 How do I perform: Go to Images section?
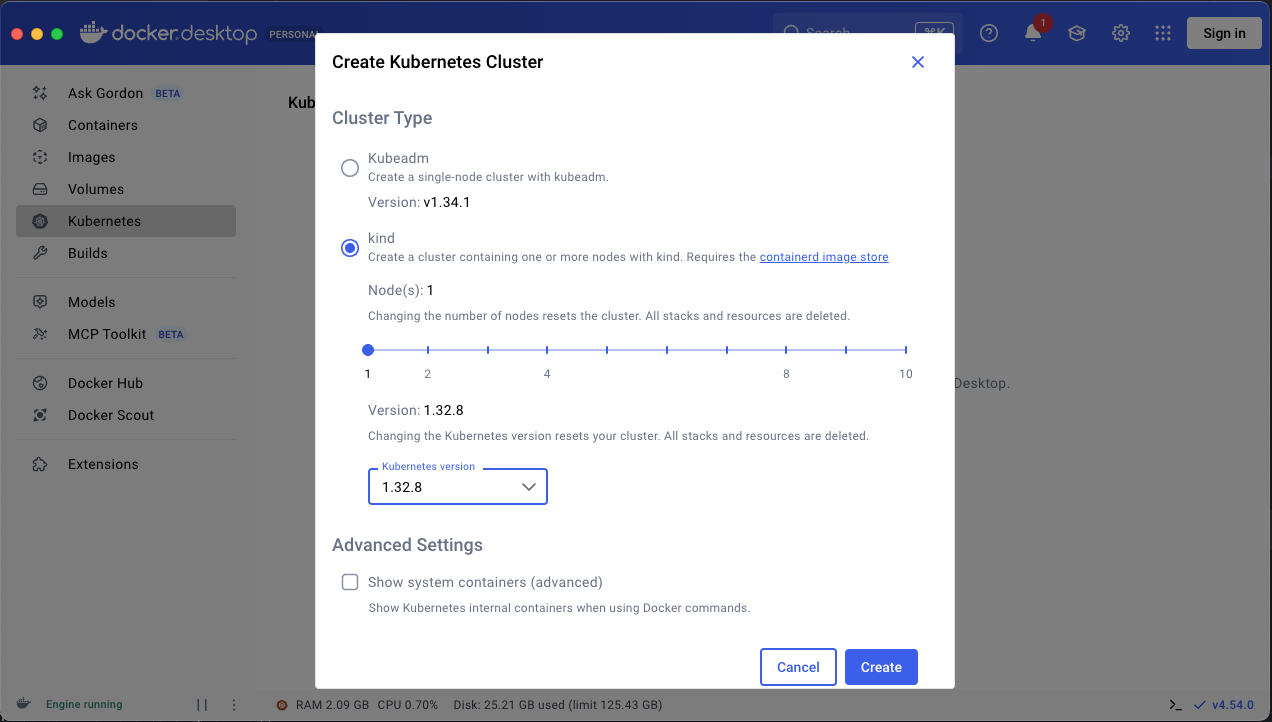[x=126, y=157]
